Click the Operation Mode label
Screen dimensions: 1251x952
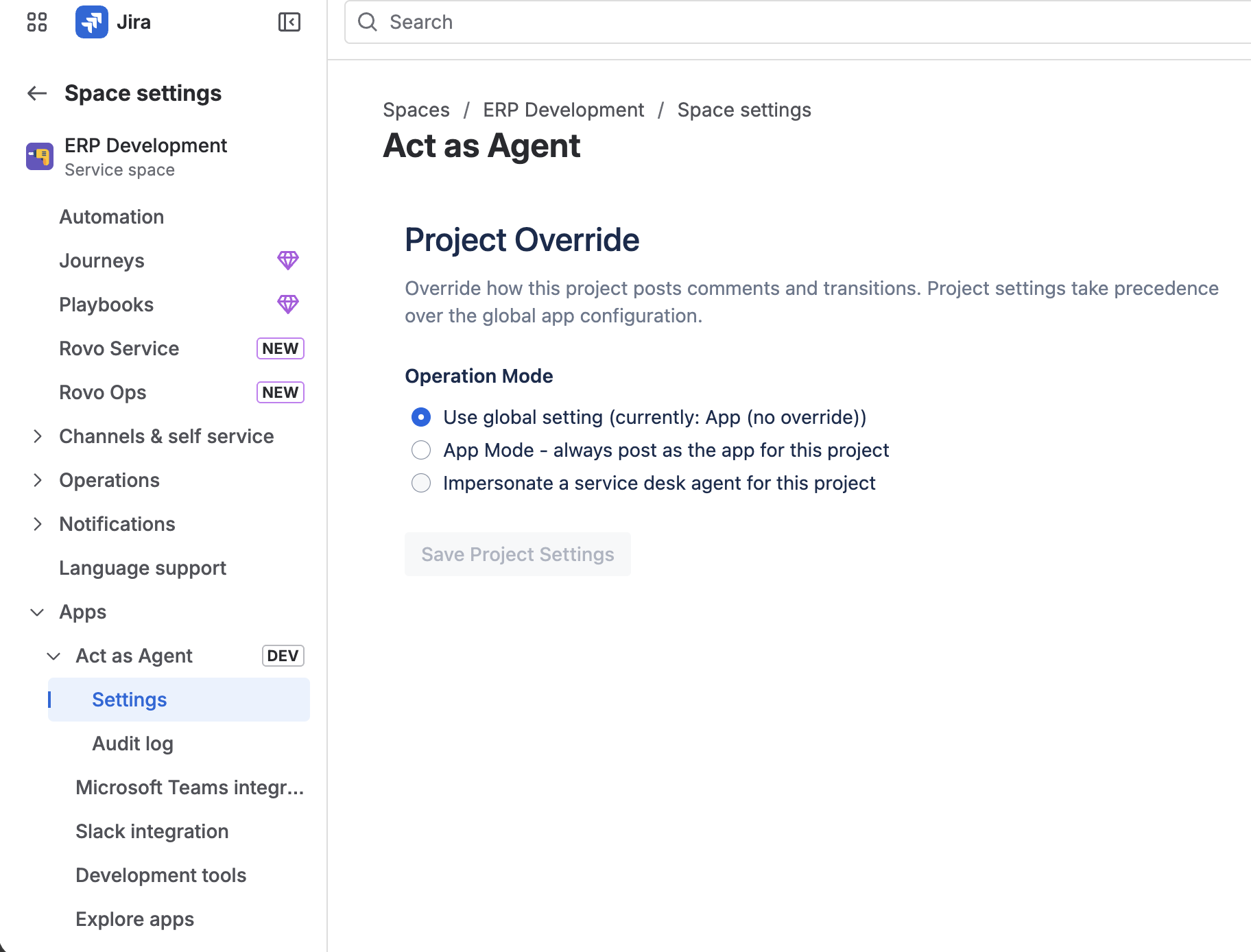click(x=479, y=376)
